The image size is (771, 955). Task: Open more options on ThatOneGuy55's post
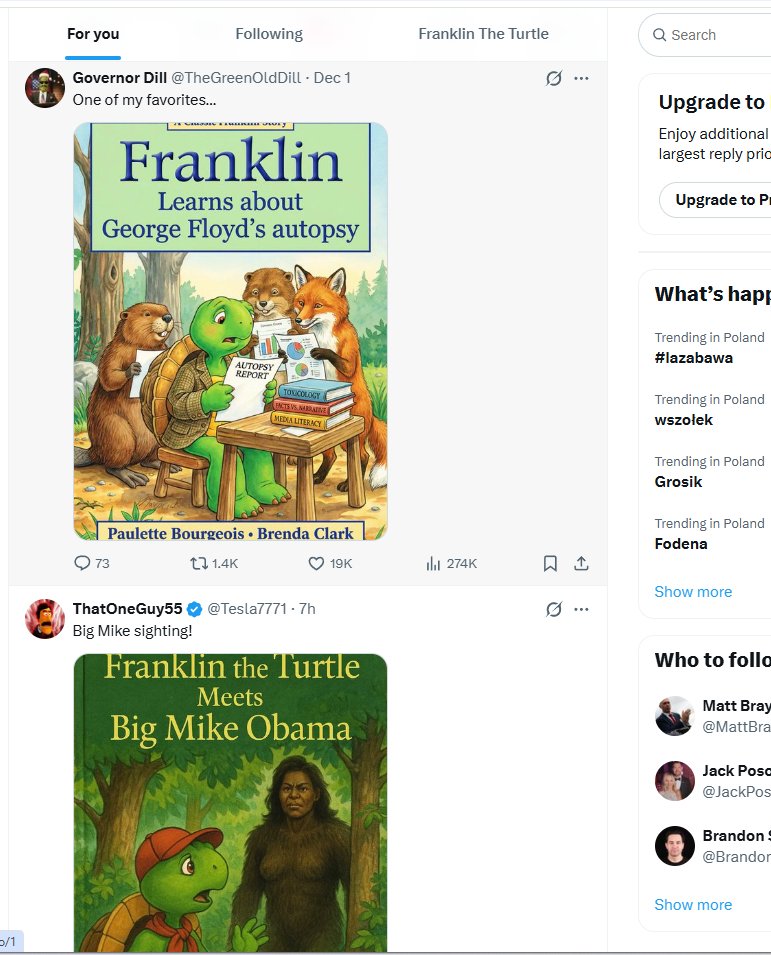pos(581,609)
